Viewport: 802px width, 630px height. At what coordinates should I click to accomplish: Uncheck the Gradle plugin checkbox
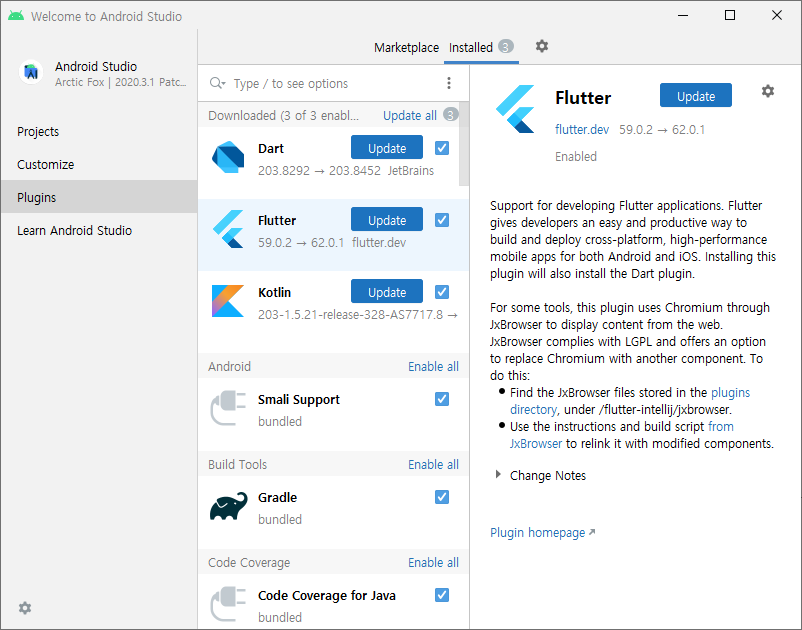coord(442,497)
